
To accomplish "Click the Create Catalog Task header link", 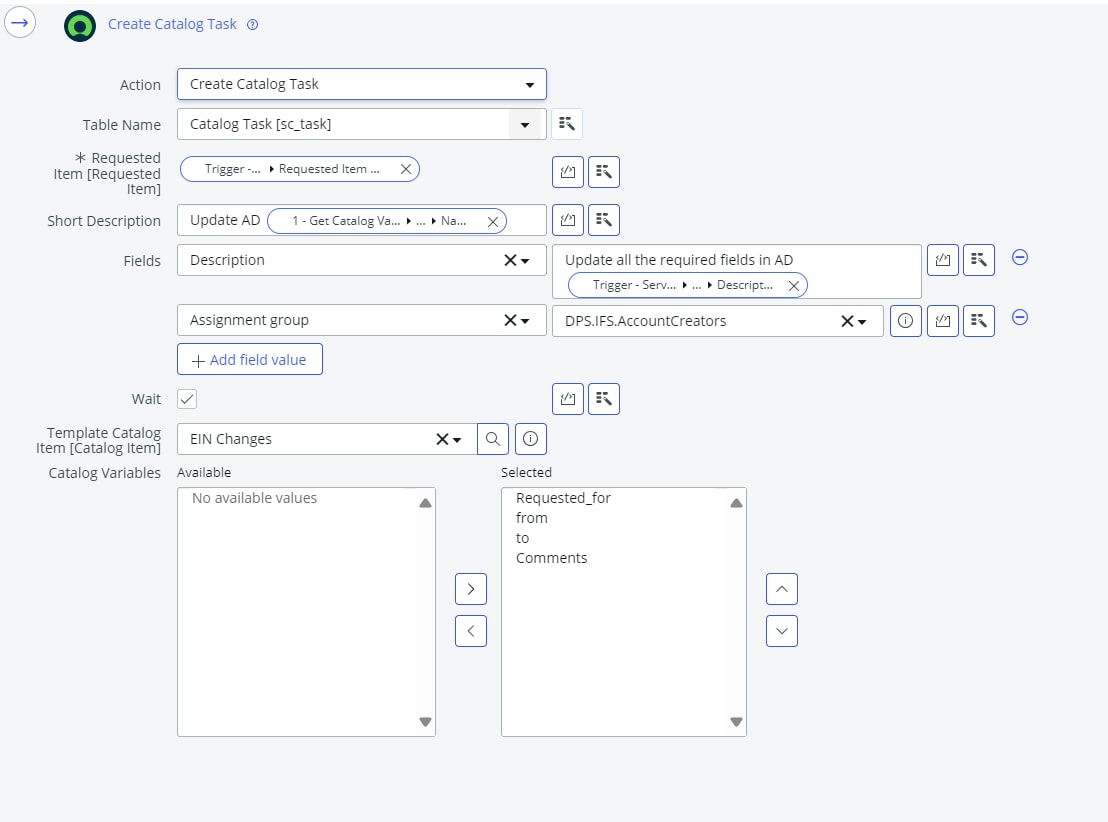I will pos(172,24).
